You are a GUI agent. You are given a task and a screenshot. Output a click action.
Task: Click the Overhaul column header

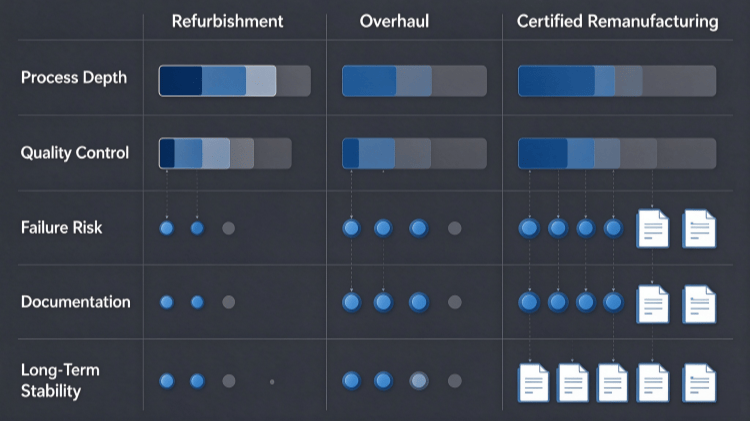[394, 22]
